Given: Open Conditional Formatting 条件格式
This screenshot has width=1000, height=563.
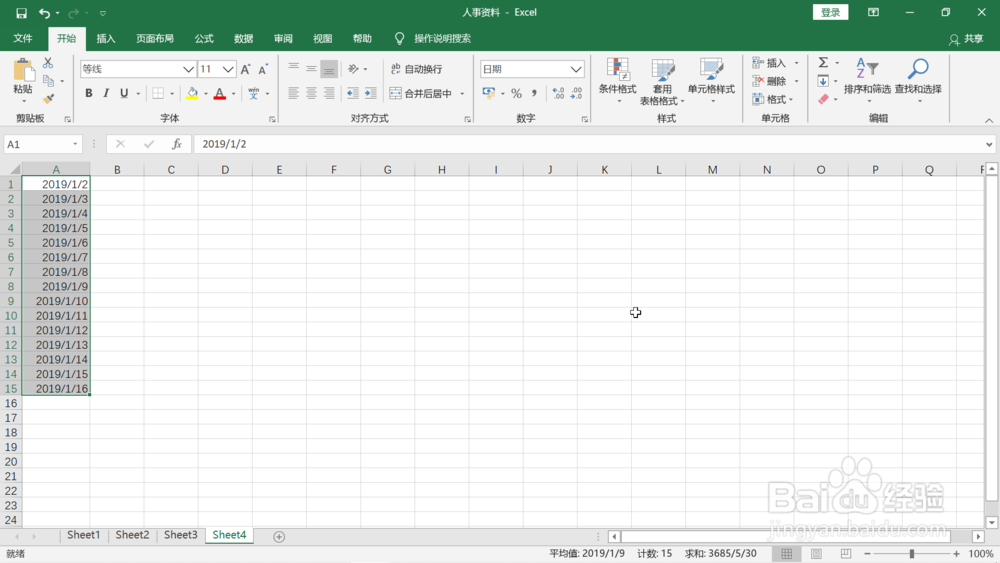Looking at the screenshot, I should coord(617,82).
